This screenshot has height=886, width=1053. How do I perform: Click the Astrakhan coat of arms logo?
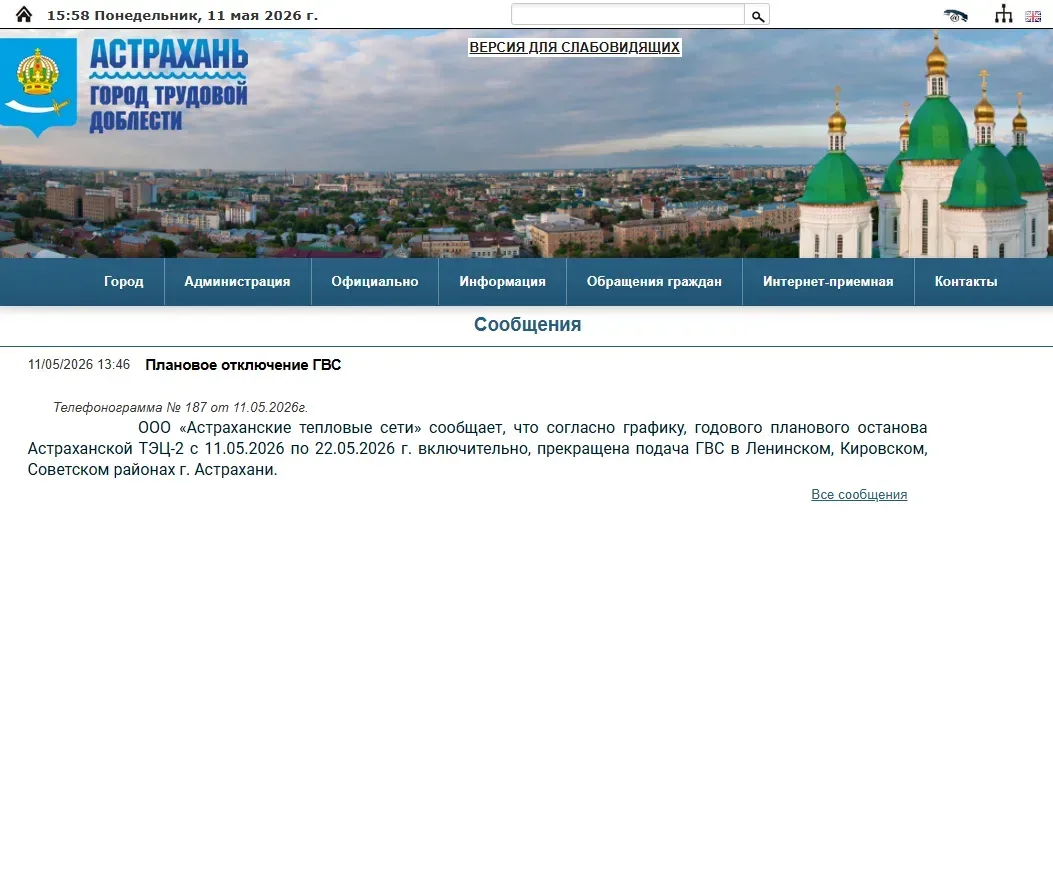pyautogui.click(x=38, y=87)
